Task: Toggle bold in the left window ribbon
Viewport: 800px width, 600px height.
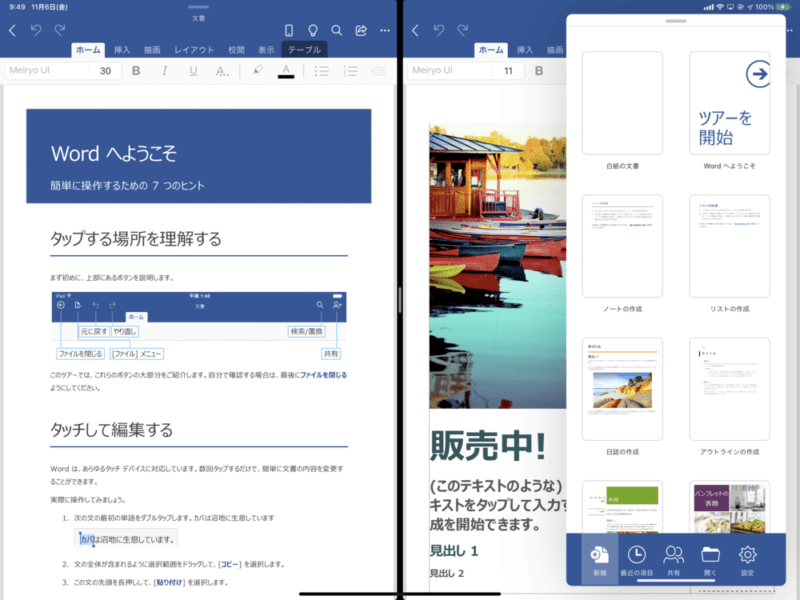Action: 136,71
